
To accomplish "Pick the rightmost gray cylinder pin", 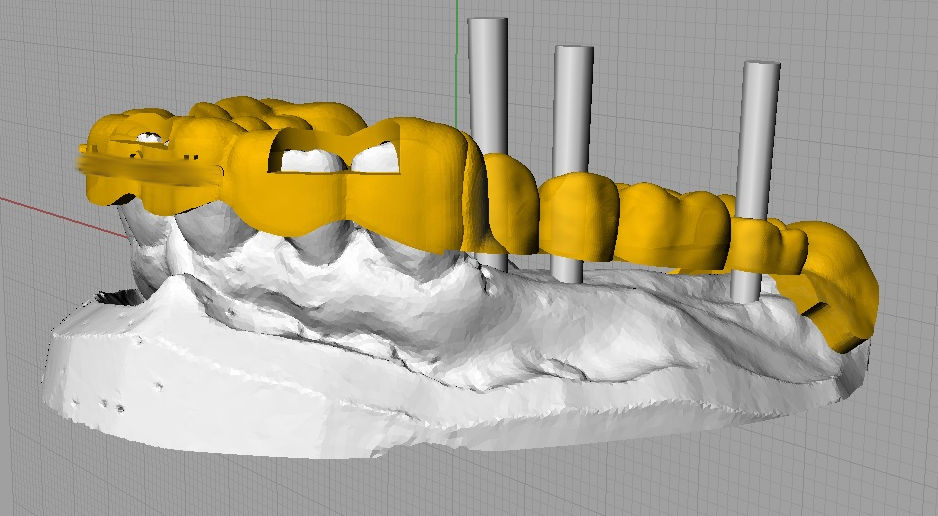I will point(759,130).
